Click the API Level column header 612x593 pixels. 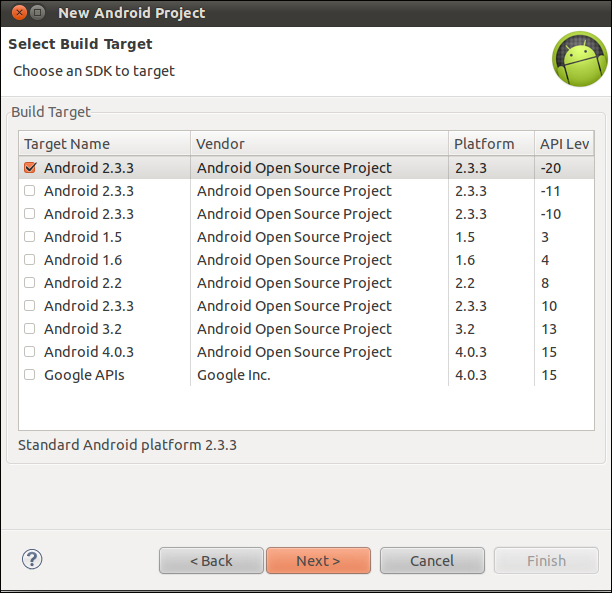(x=564, y=144)
